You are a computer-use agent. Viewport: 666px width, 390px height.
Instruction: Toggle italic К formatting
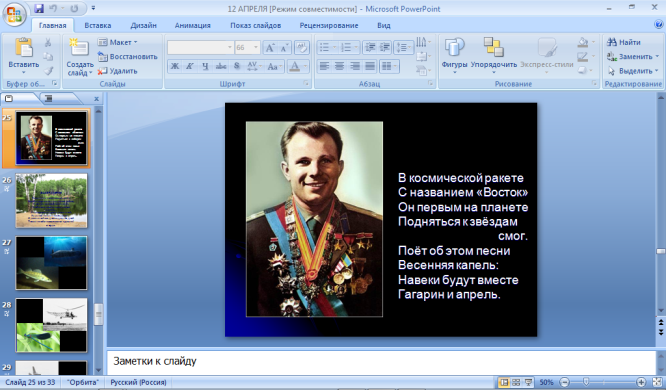pos(190,66)
